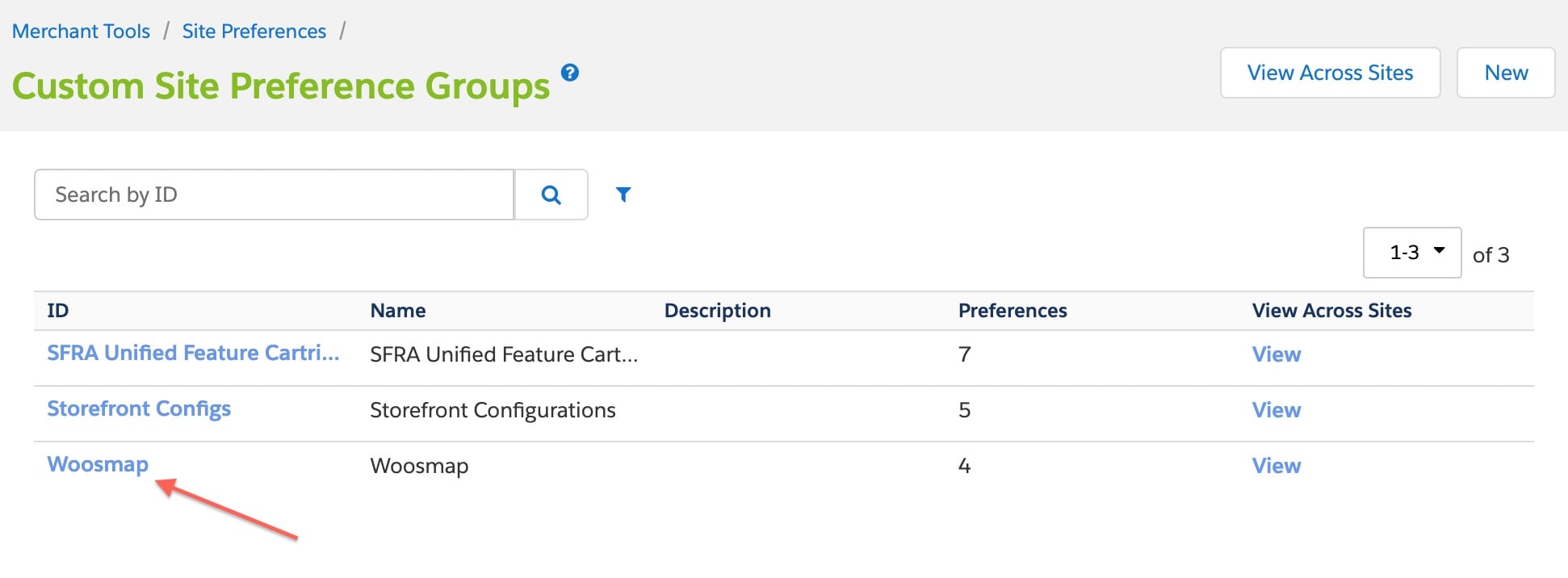Viewport: 1568px width, 578px height.
Task: Click the help question mark icon
Action: tap(570, 73)
